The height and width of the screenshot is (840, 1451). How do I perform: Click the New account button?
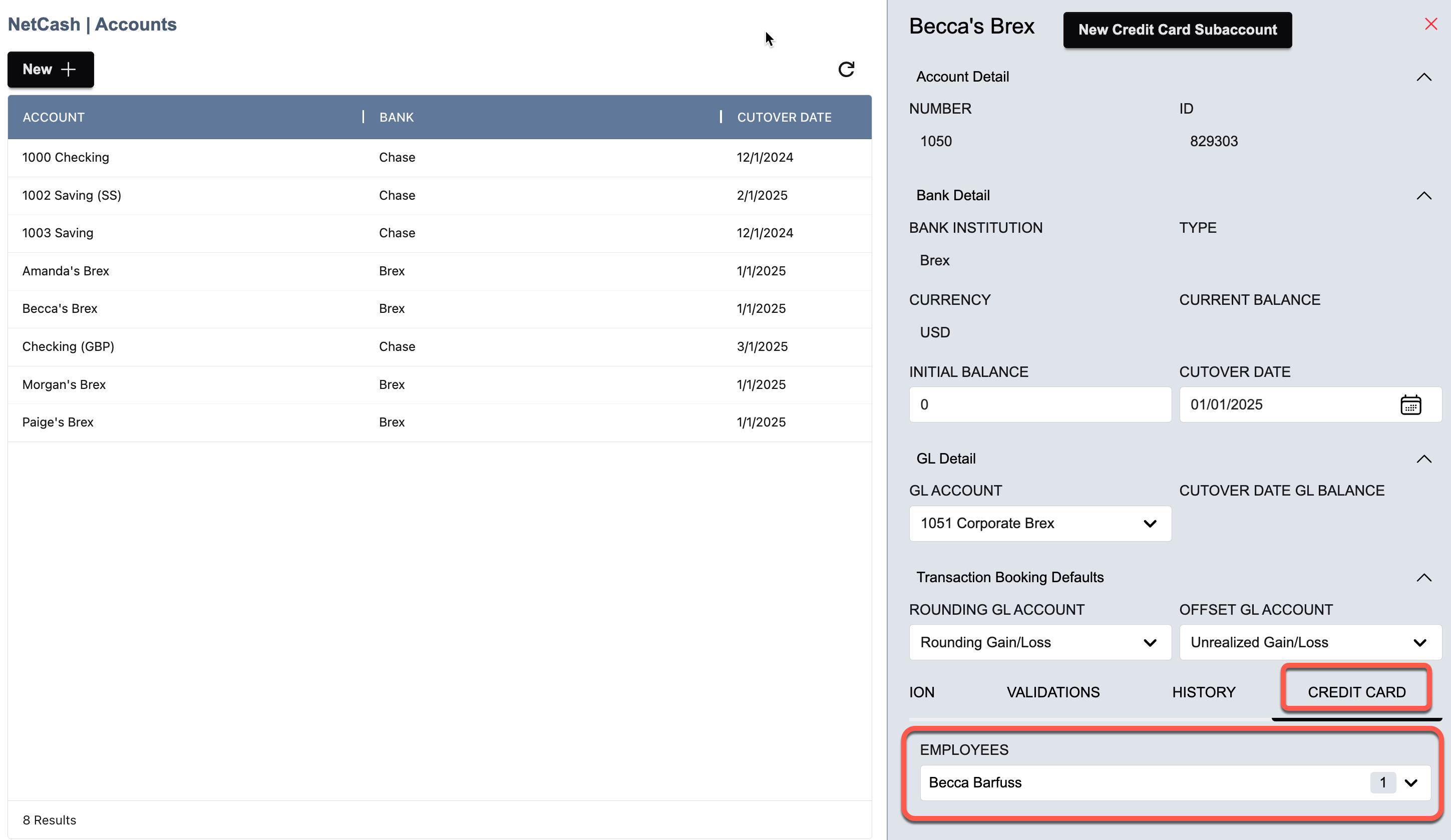click(x=50, y=70)
